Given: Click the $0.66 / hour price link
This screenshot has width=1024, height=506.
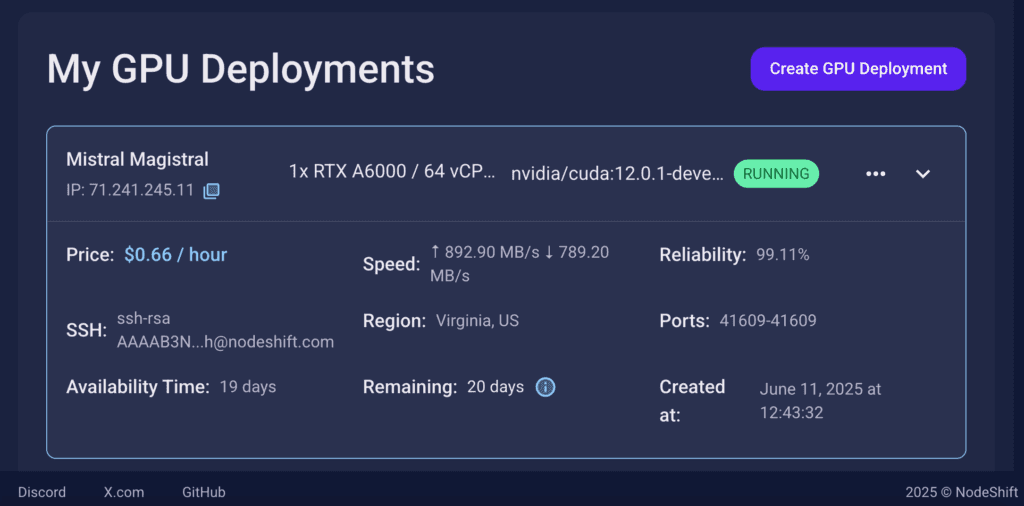Looking at the screenshot, I should click(x=176, y=255).
